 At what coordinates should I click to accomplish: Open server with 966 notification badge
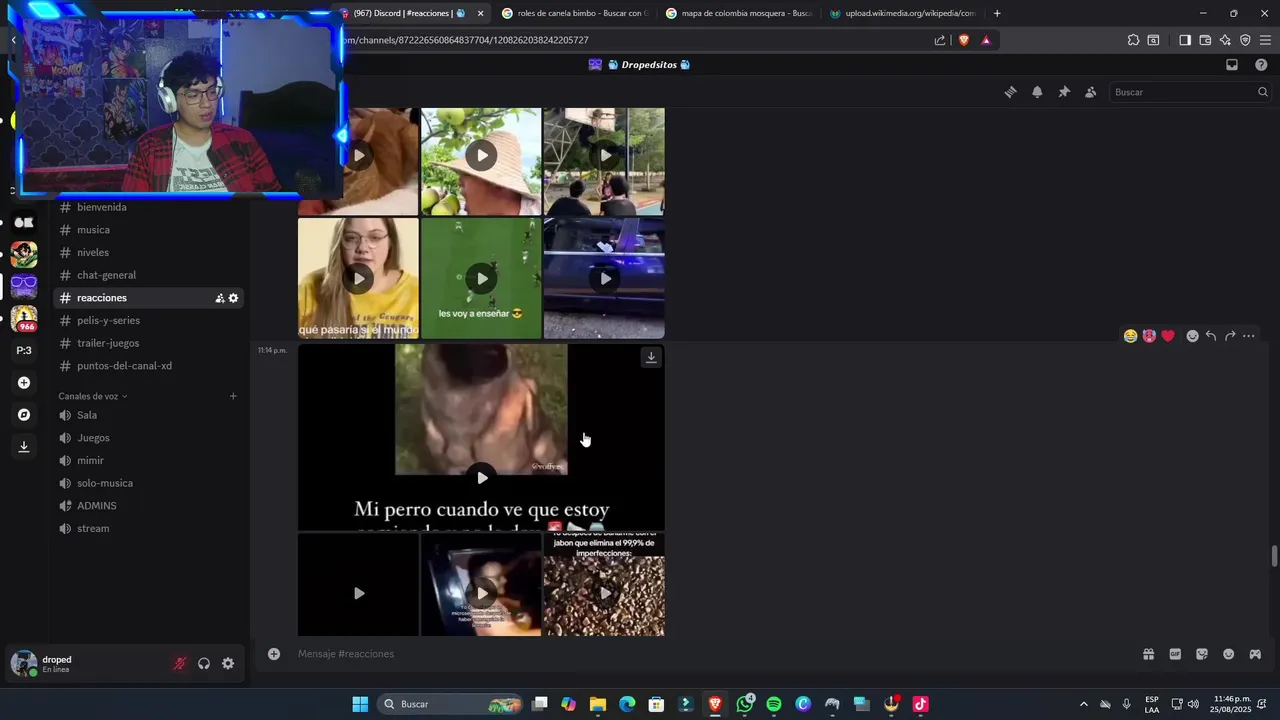[24, 319]
